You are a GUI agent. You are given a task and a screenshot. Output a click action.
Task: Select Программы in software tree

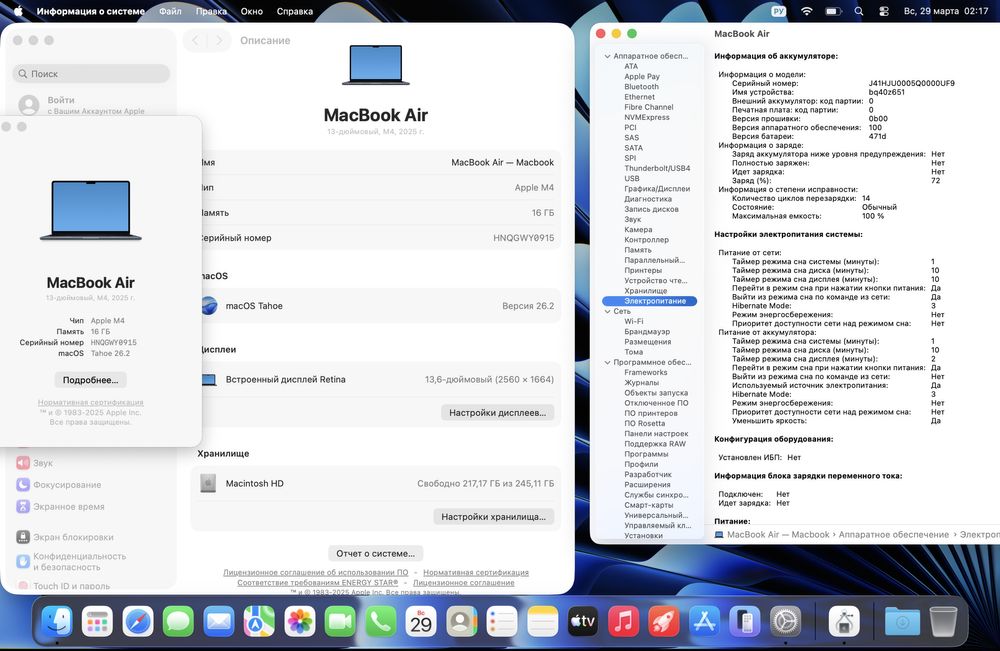pyautogui.click(x=646, y=454)
